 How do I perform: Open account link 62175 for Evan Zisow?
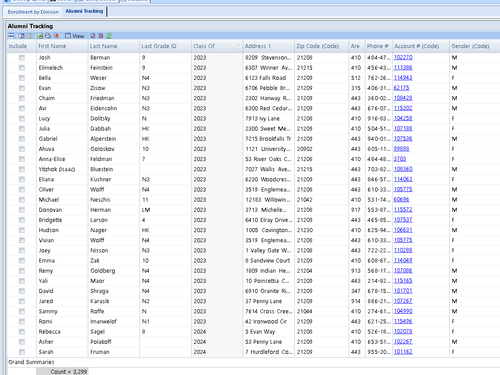click(x=401, y=88)
